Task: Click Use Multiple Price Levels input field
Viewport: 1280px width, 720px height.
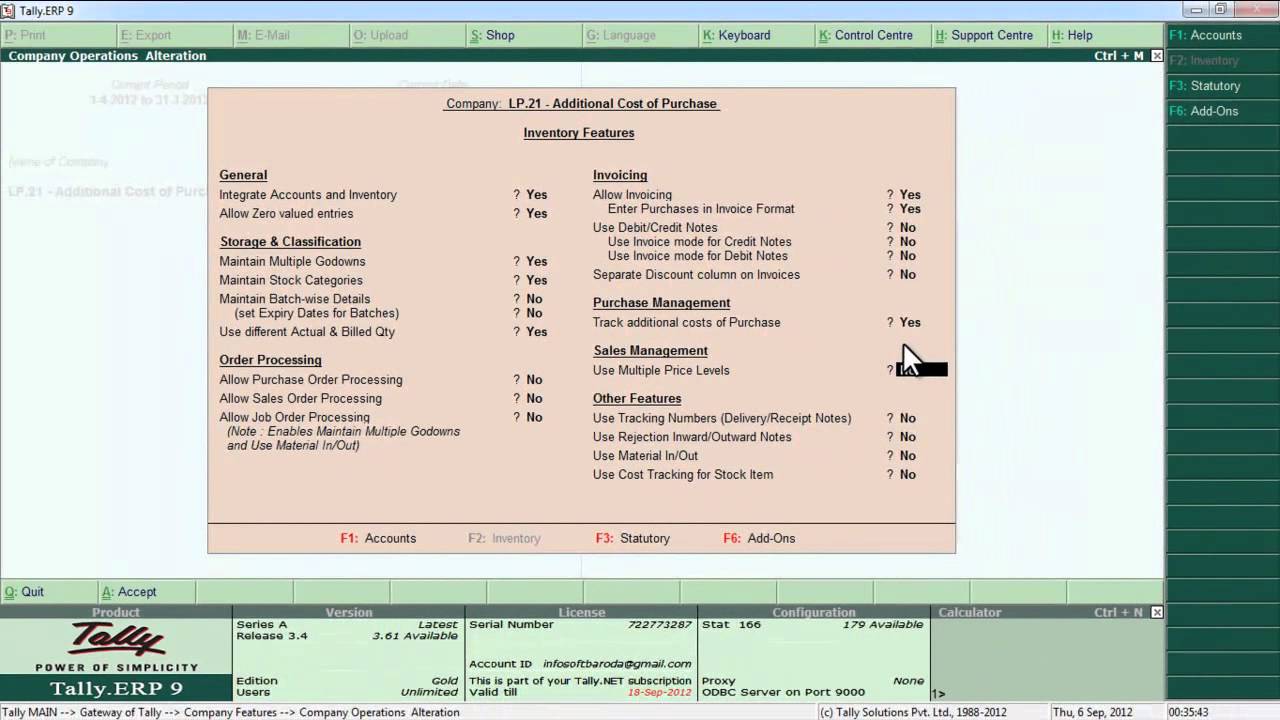Action: pyautogui.click(x=922, y=370)
